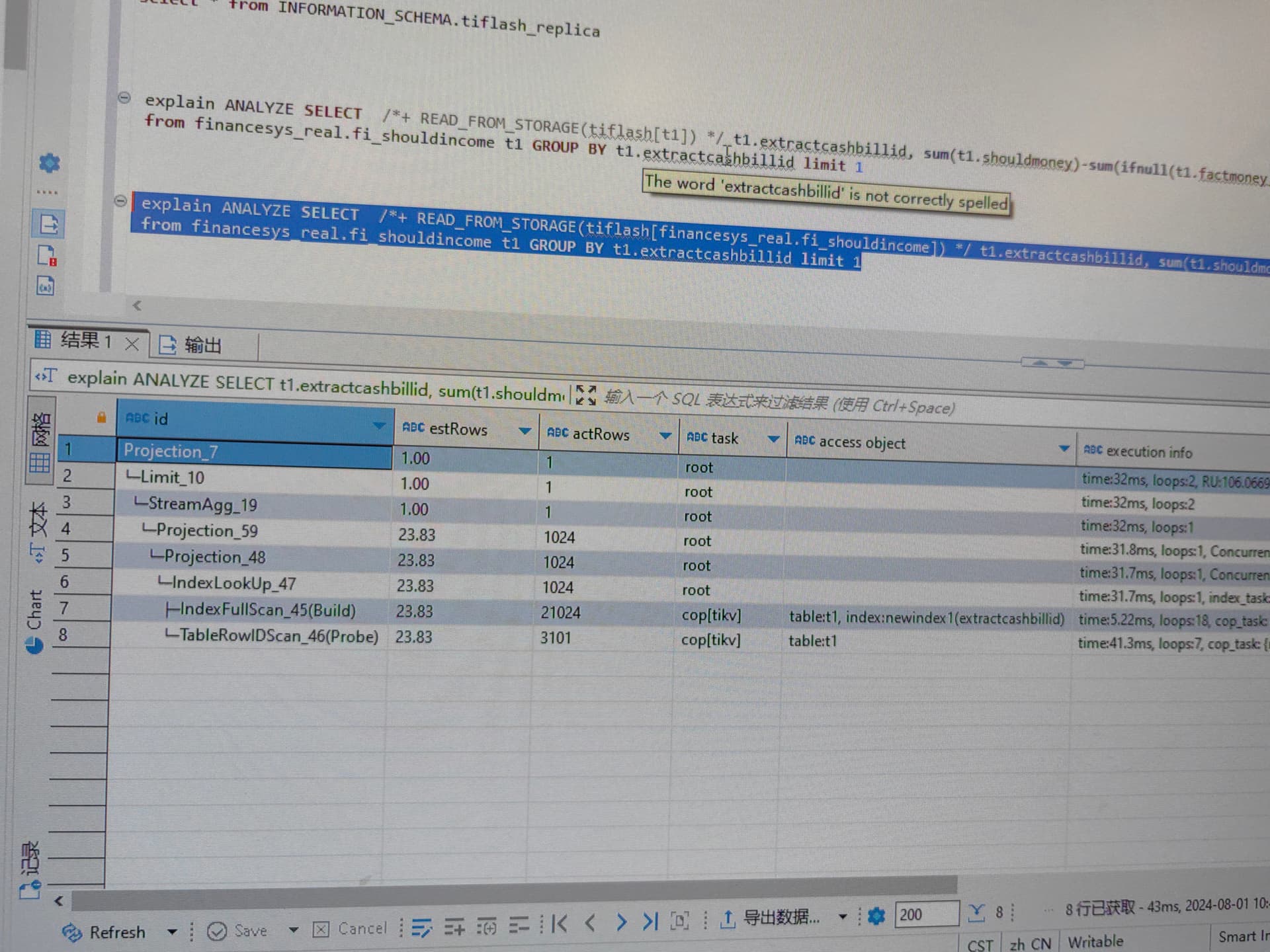Click the gear settings icon in editor sidebar
1270x952 pixels.
click(50, 163)
